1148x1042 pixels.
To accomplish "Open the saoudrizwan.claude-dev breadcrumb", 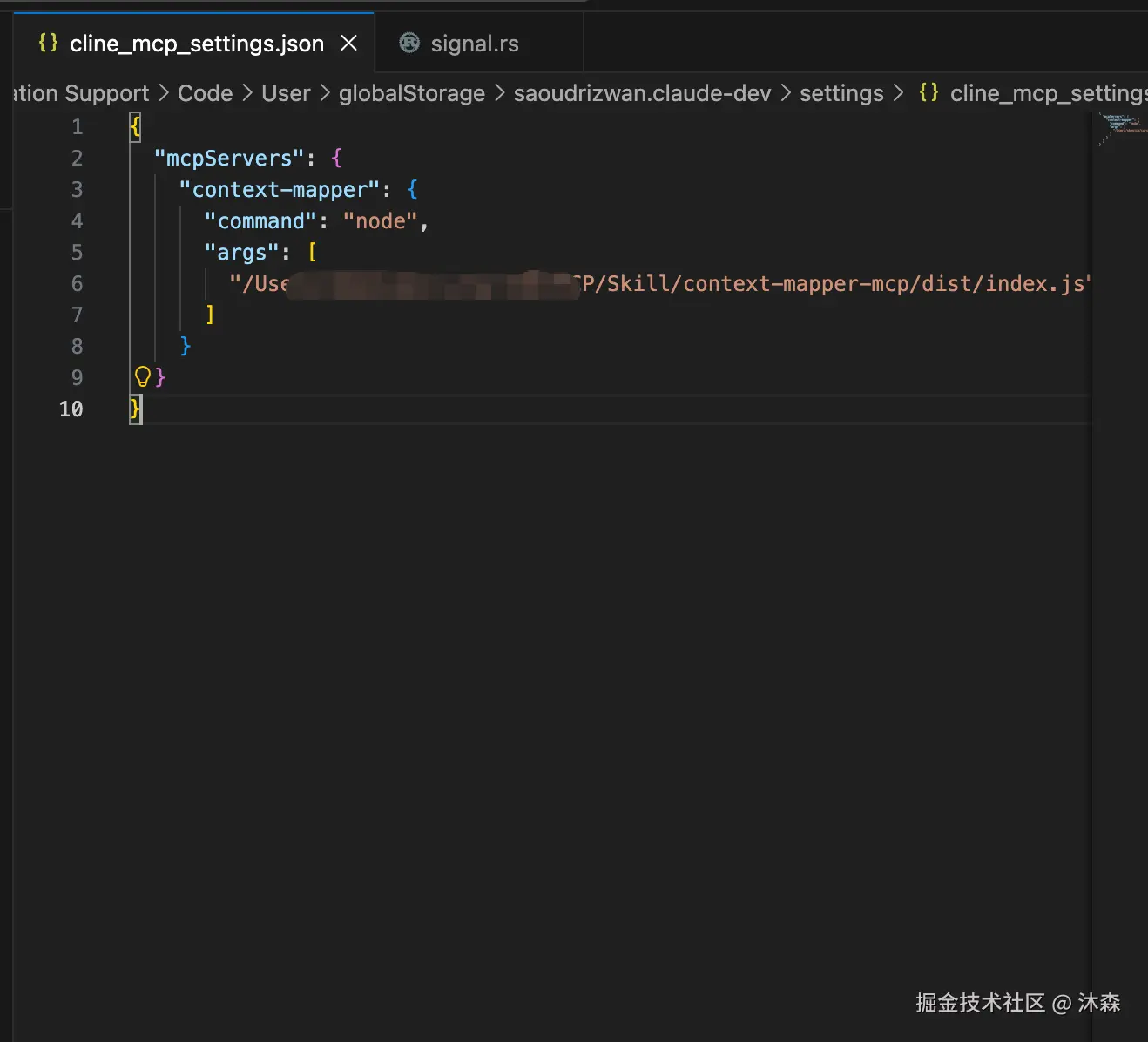I will (x=642, y=93).
